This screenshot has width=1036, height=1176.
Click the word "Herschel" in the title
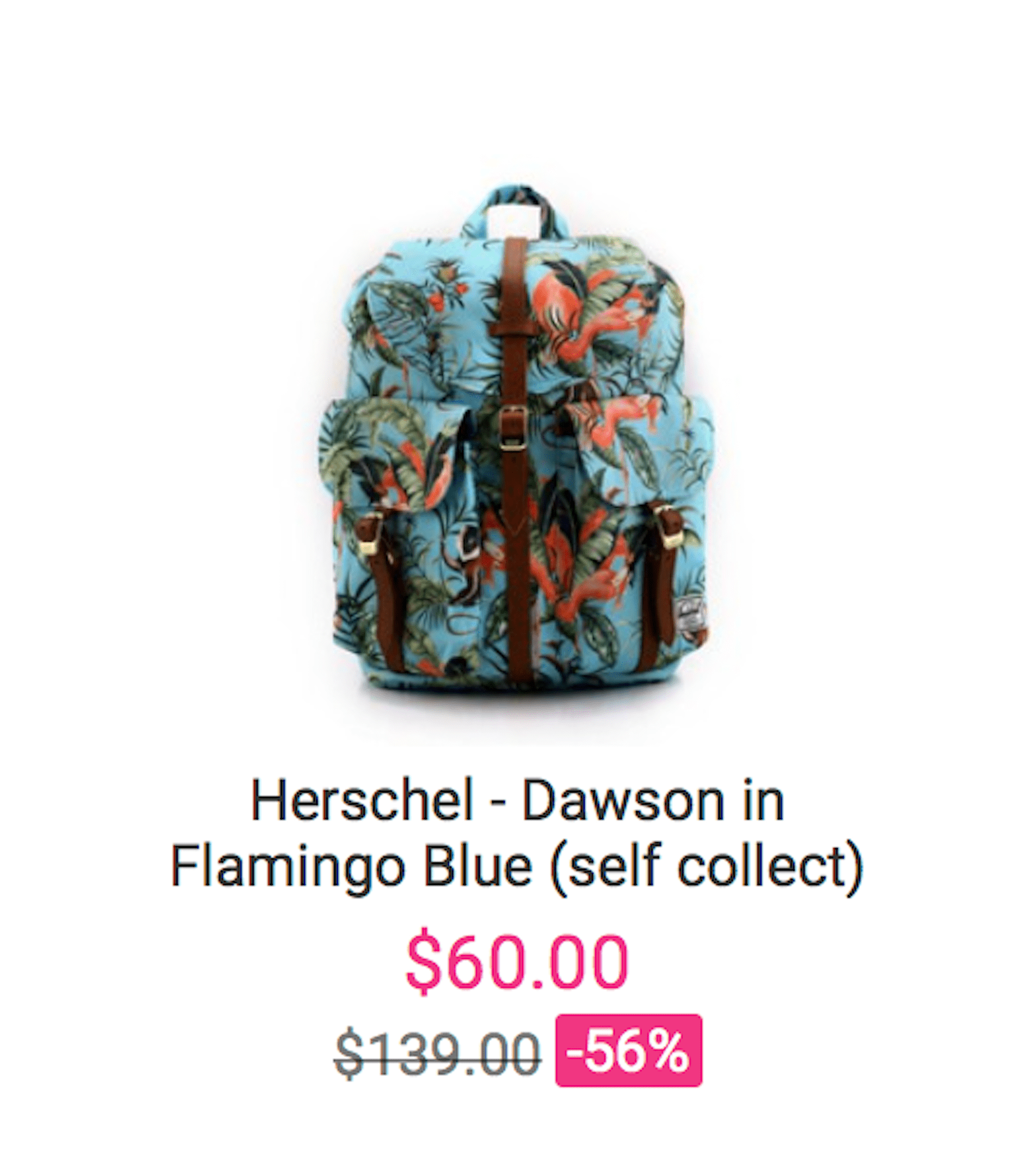point(361,801)
